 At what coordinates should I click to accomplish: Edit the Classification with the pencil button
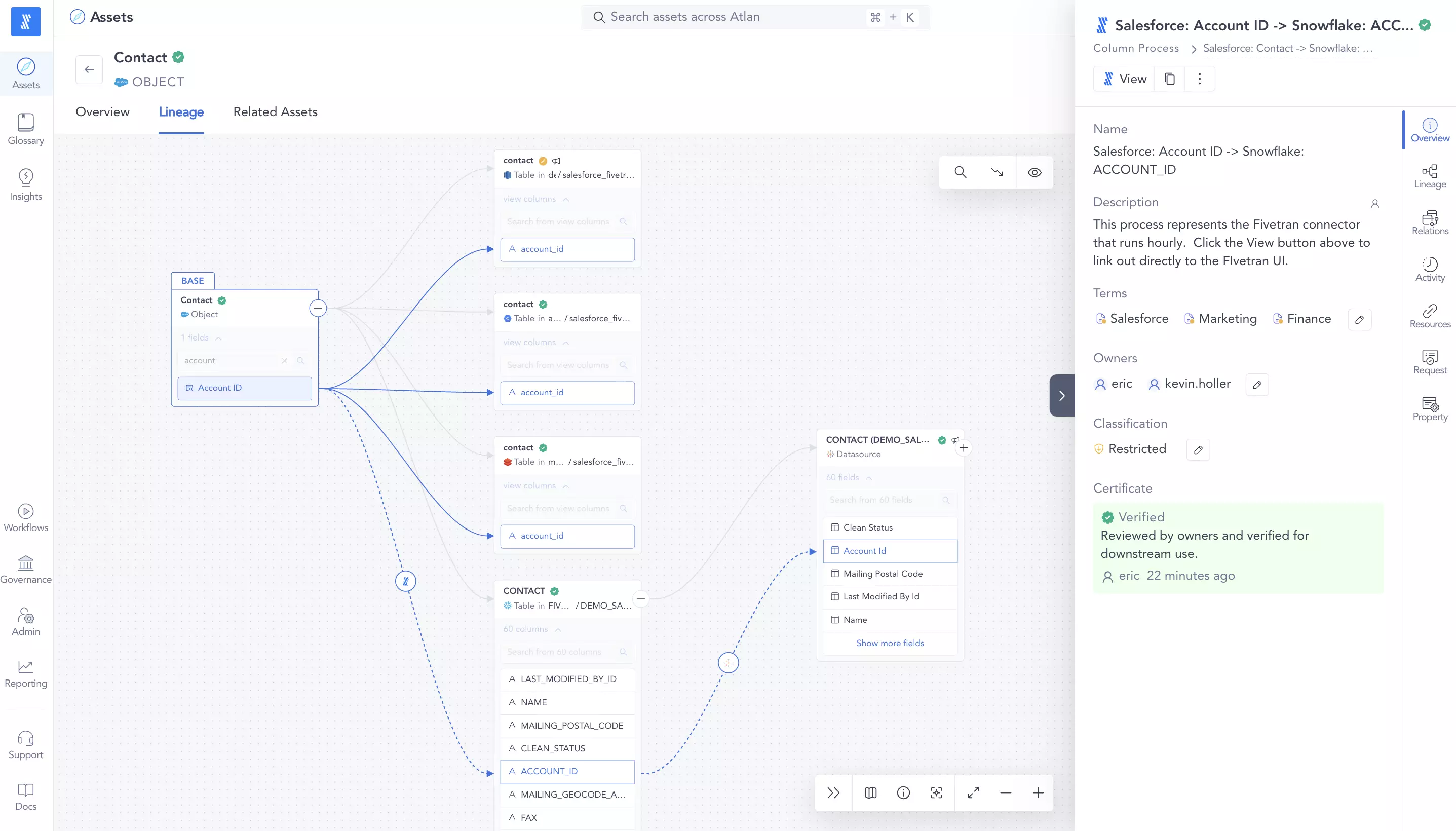1198,450
